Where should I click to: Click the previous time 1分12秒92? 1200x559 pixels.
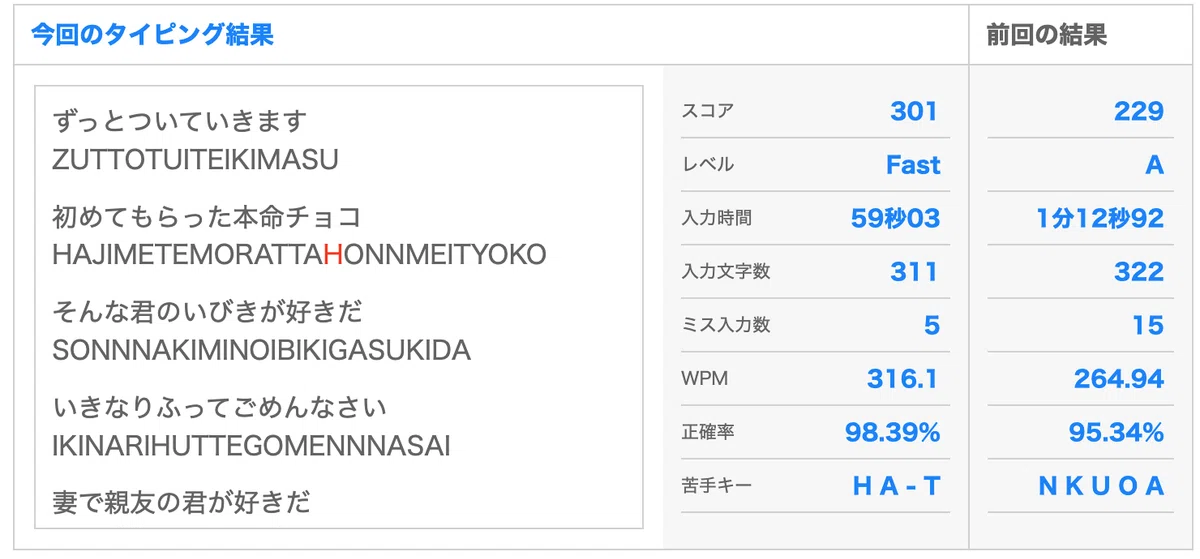point(1100,218)
